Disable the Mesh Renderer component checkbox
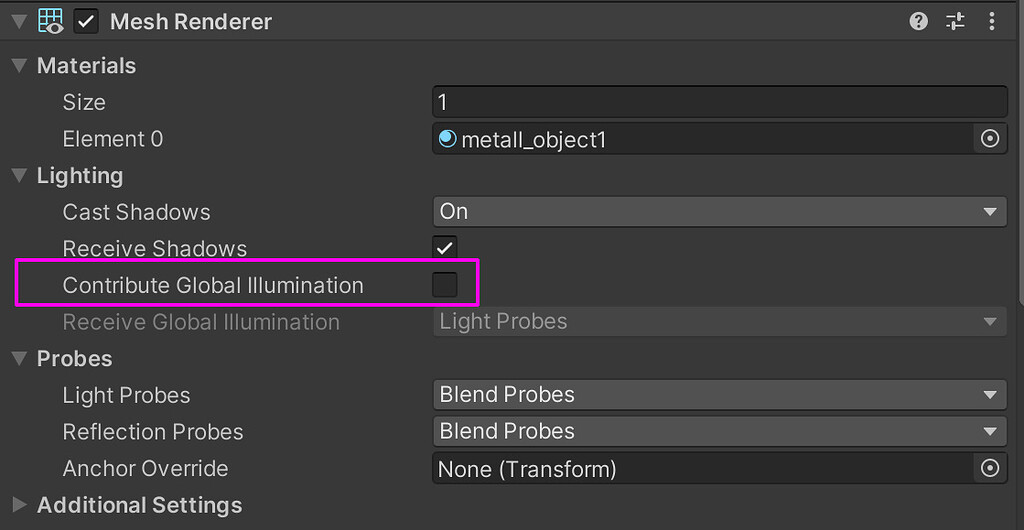Screen dimensions: 1024x530 [x=87, y=21]
